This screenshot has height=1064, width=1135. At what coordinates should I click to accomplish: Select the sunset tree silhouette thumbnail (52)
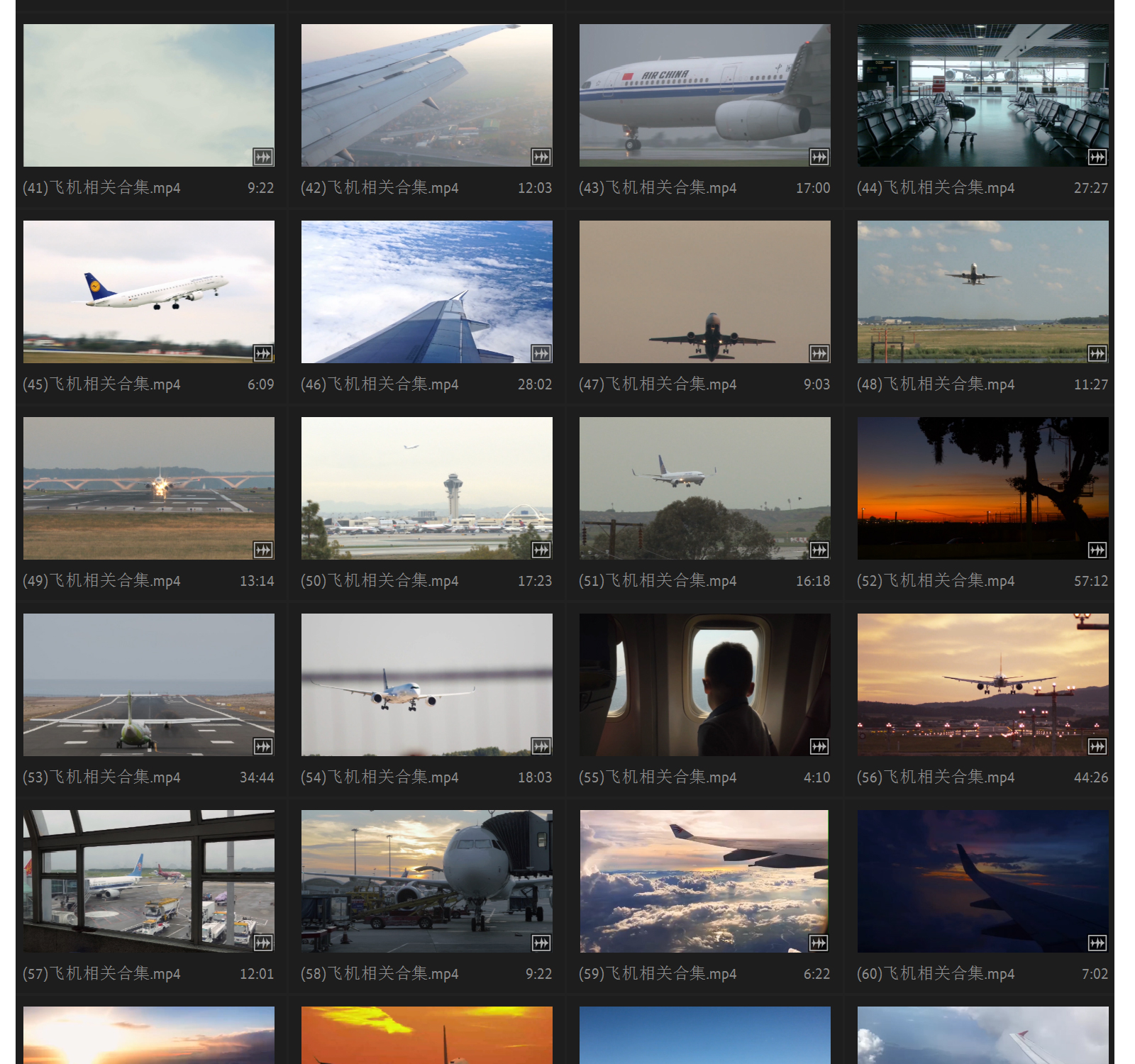click(983, 489)
